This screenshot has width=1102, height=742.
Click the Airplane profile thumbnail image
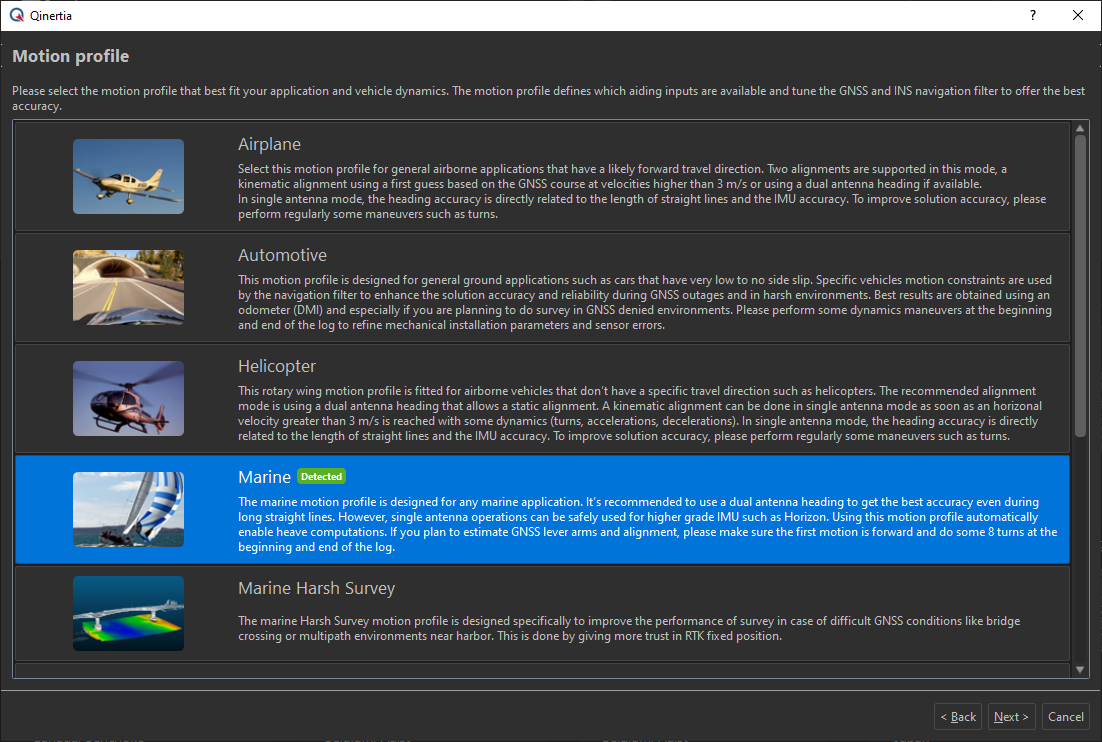128,176
